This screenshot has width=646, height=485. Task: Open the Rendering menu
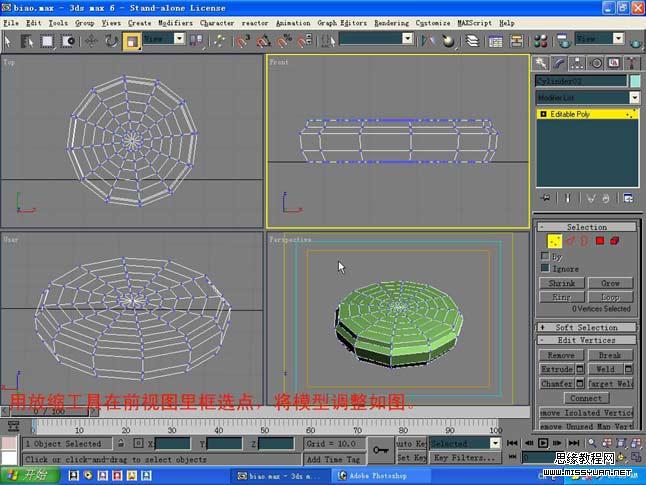click(x=391, y=23)
